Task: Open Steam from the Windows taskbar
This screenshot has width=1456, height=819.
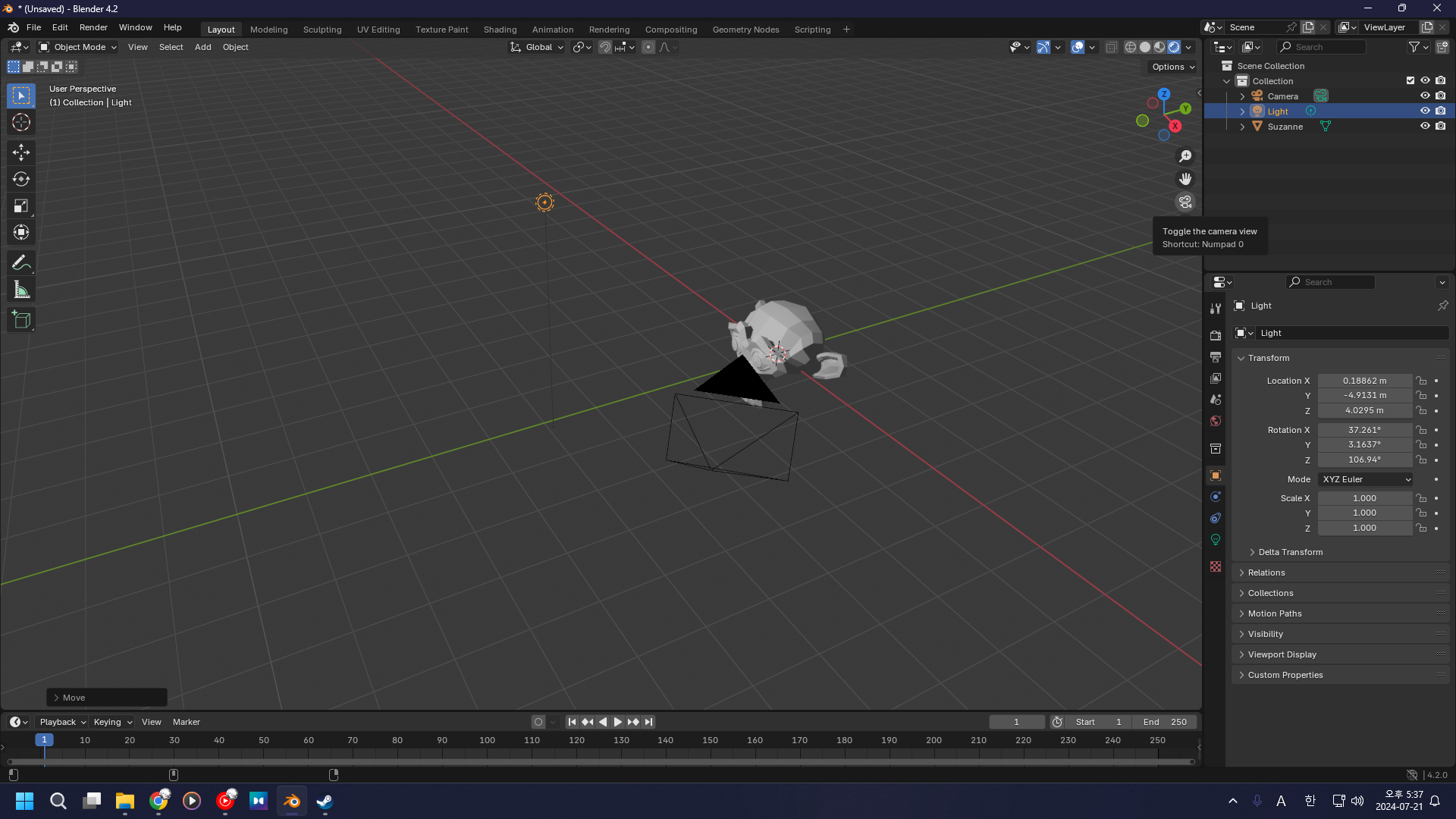Action: [325, 801]
